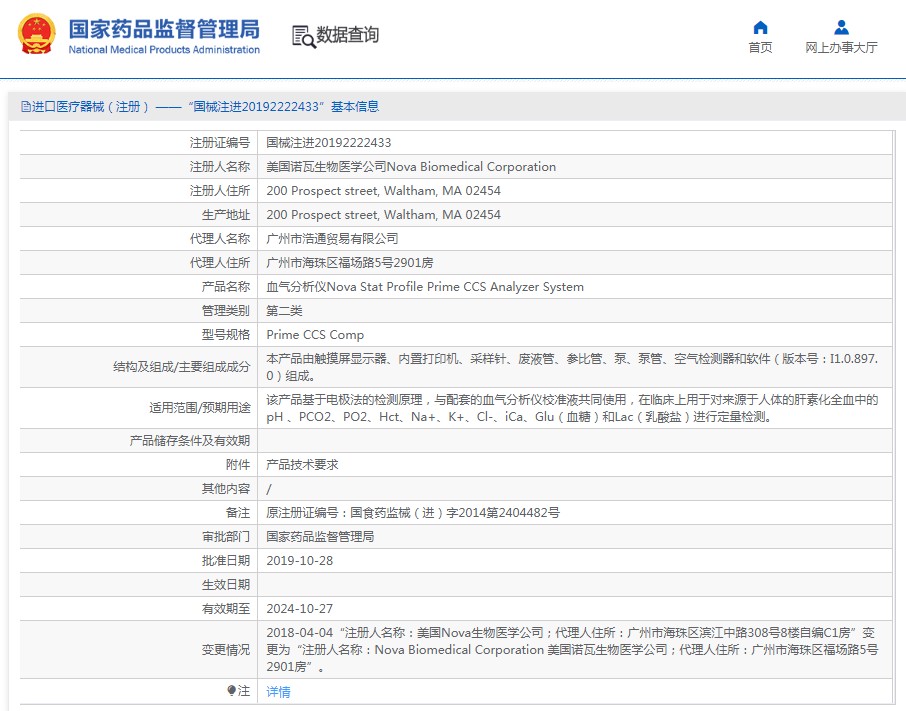The height and width of the screenshot is (711, 906).
Task: Open 网上办事大厅 via the person icon
Action: (841, 27)
